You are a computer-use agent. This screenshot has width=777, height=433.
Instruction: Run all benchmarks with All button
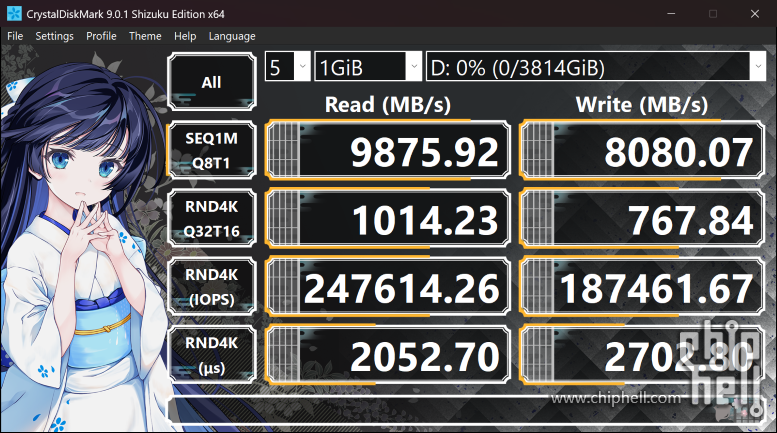point(212,82)
